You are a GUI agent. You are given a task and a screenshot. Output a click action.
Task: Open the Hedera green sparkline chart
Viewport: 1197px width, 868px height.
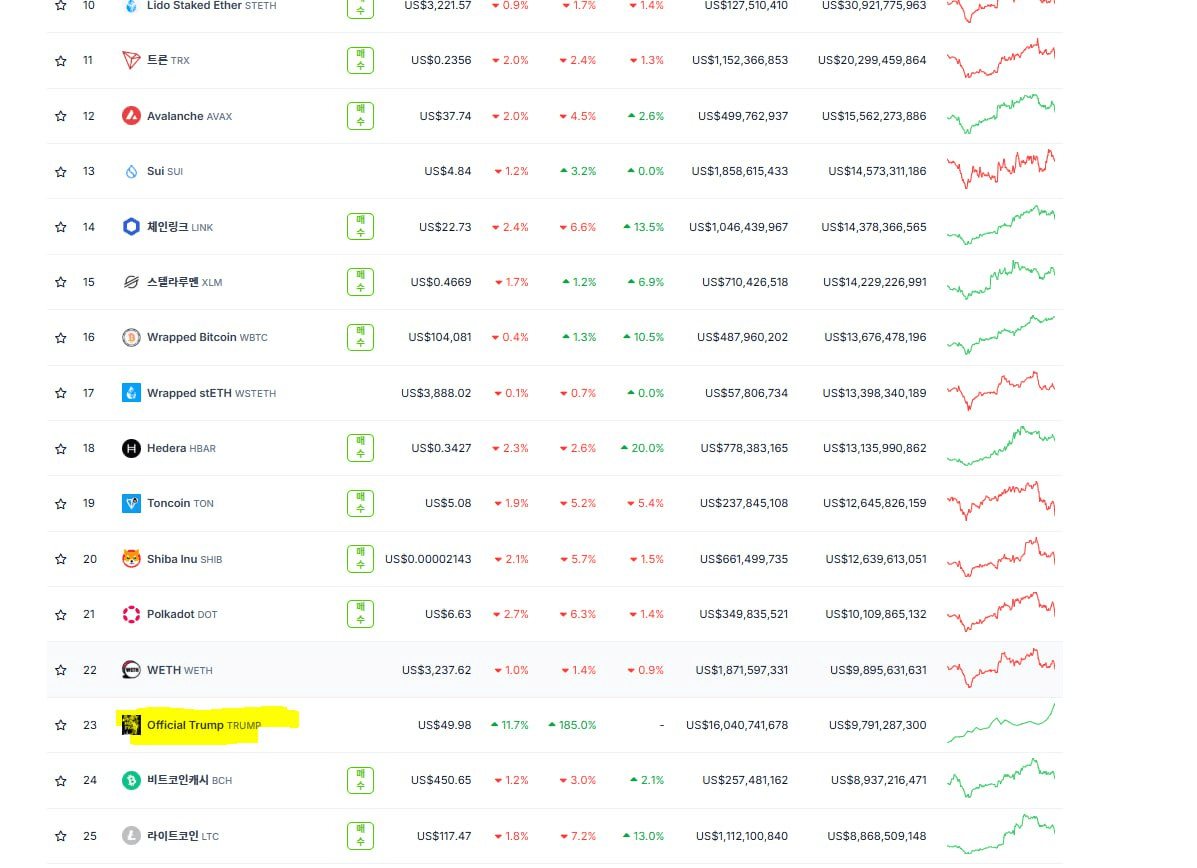[x=1001, y=447]
